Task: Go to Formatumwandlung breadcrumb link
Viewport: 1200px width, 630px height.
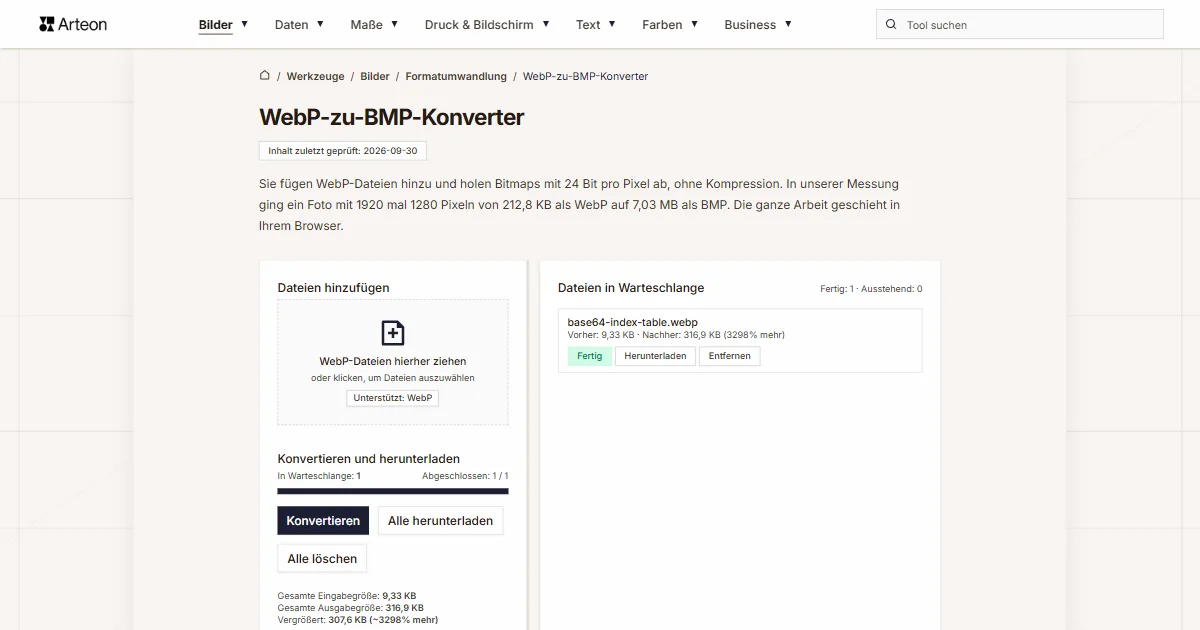Action: coord(456,76)
